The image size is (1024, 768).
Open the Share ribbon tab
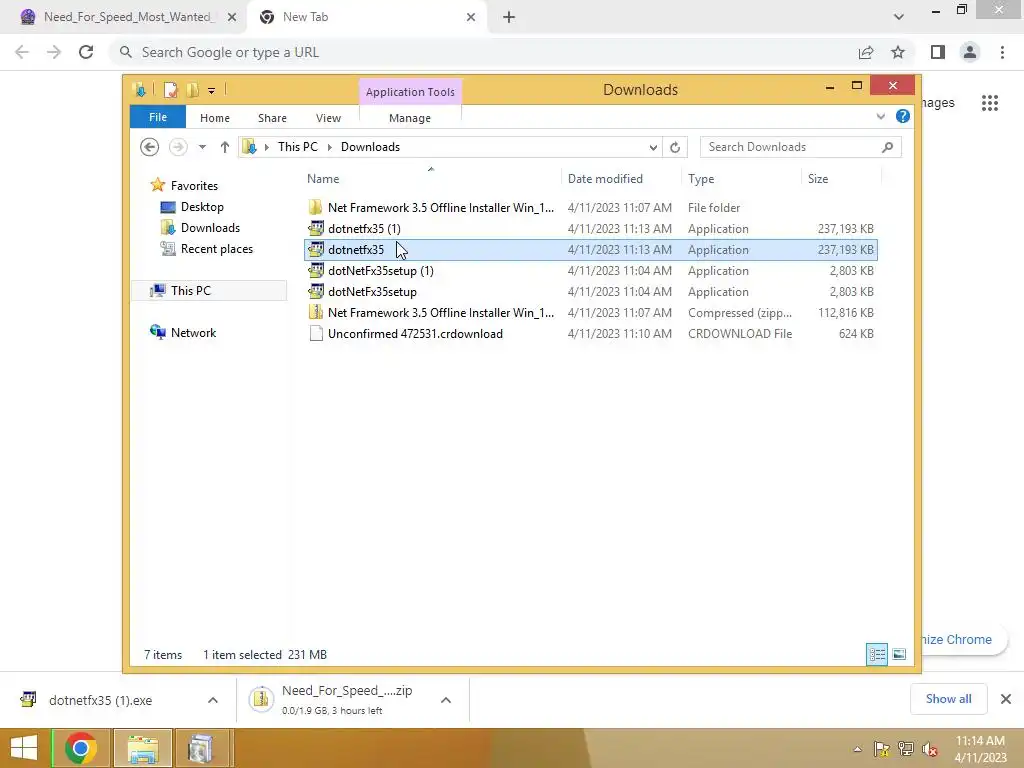point(272,118)
